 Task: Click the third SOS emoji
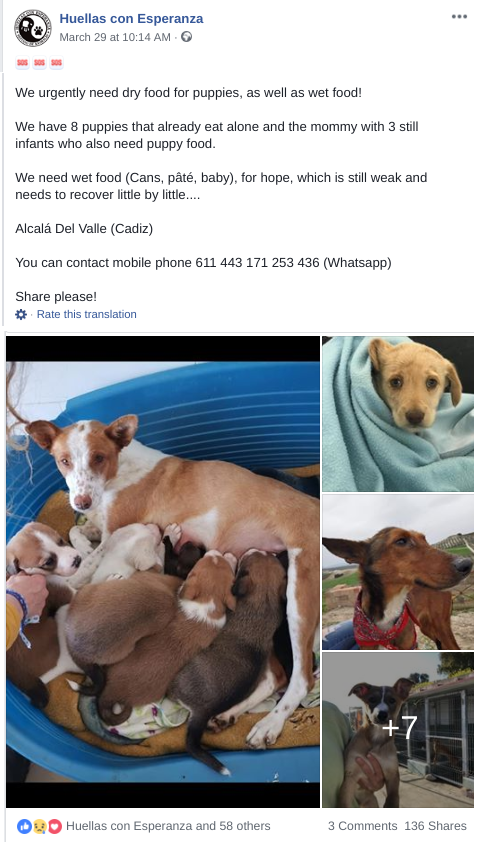[57, 62]
